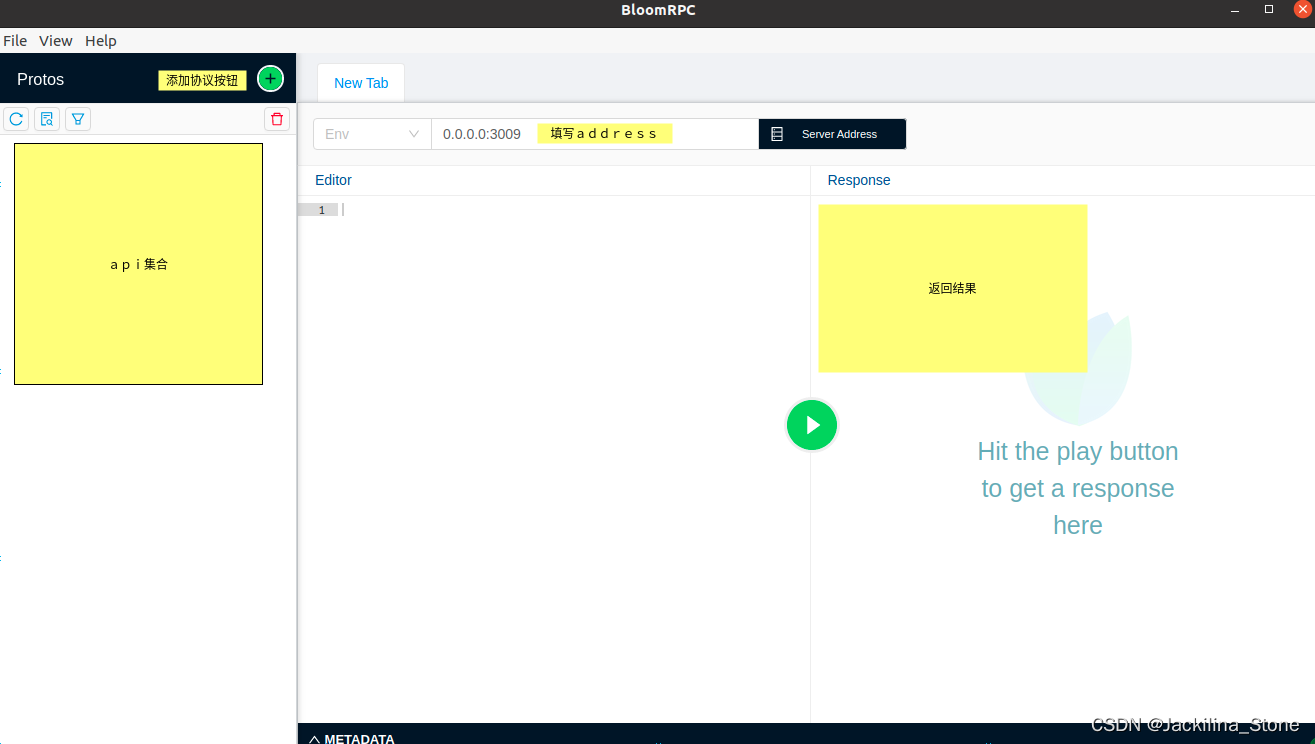Minimize the BloomRPC window
Viewport: 1315px width, 744px height.
coord(1236,10)
